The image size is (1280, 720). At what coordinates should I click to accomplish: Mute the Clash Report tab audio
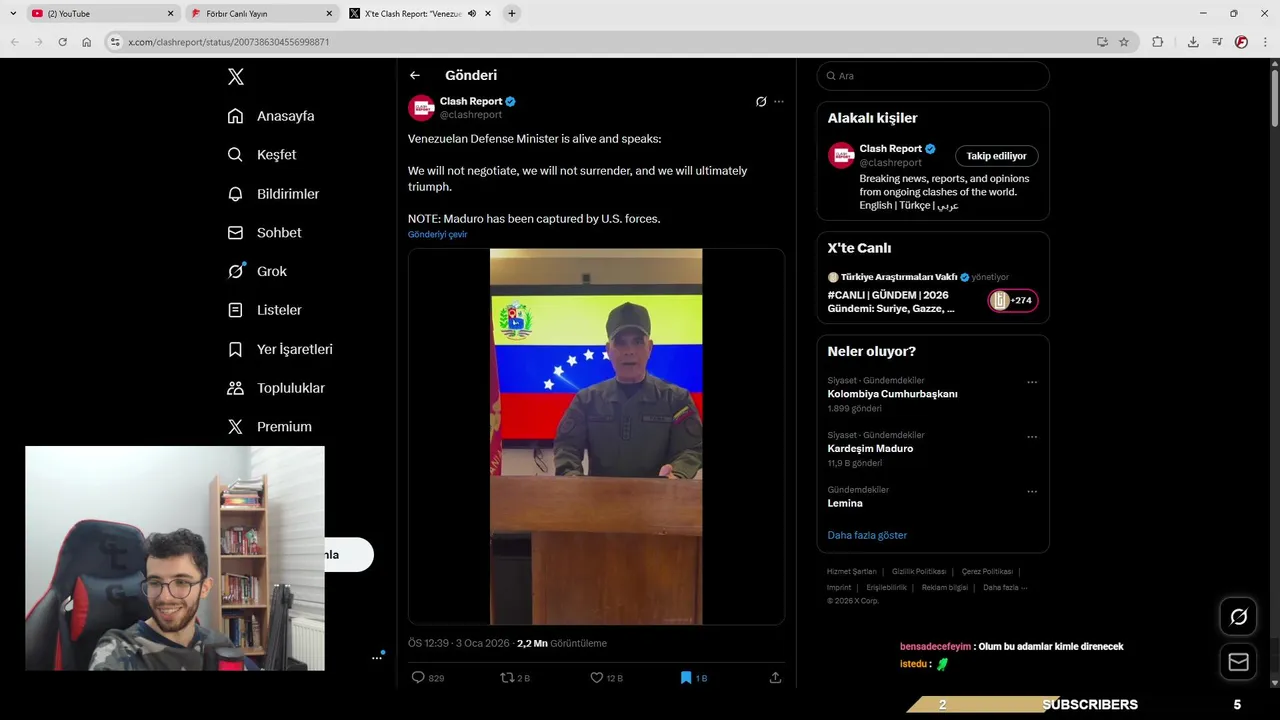click(x=471, y=14)
